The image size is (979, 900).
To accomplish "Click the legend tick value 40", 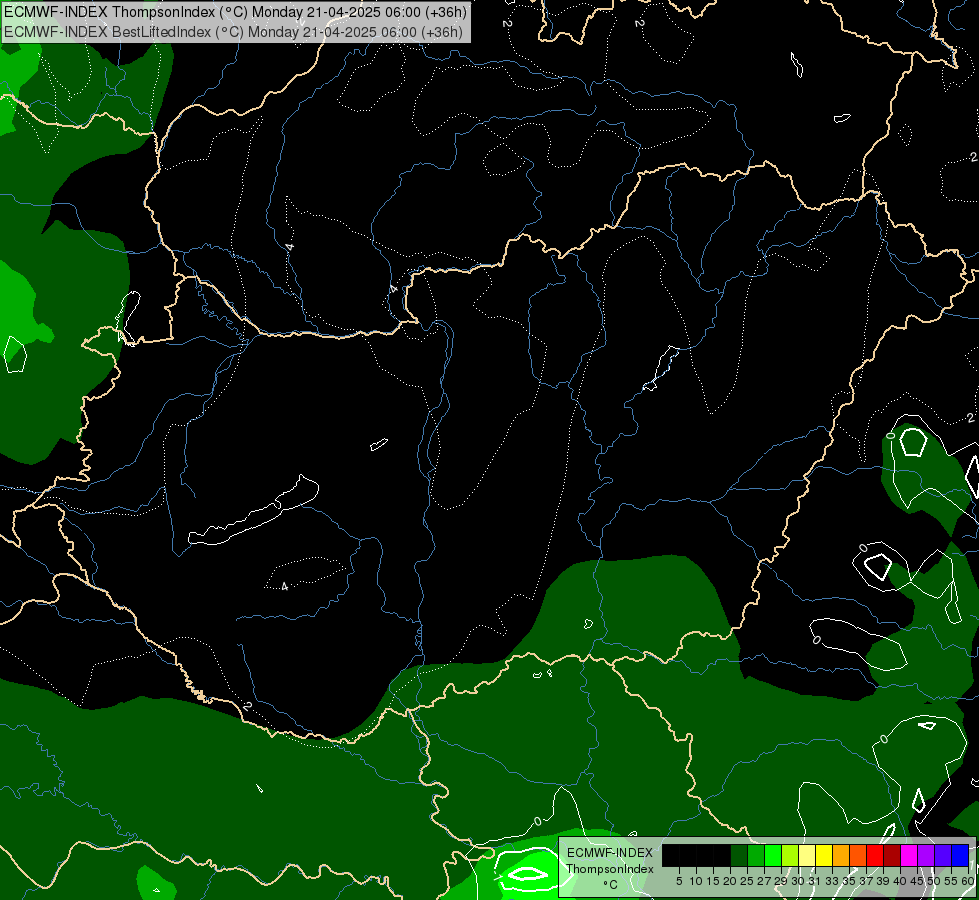I will [x=900, y=881].
